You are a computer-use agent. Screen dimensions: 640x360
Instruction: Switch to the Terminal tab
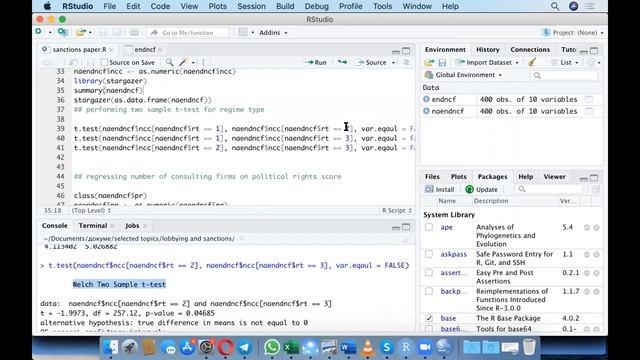(93, 225)
